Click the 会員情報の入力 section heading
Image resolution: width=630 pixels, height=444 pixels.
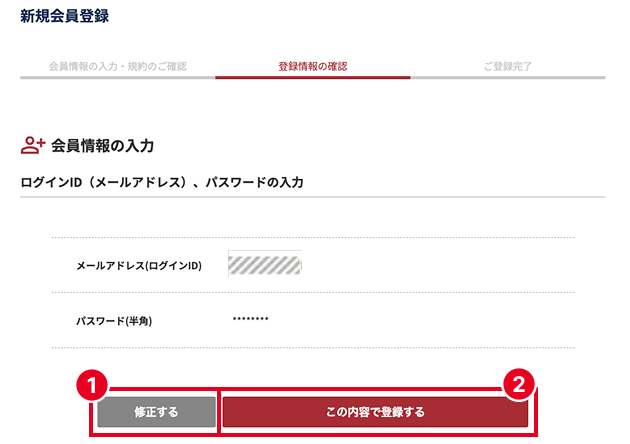pyautogui.click(x=102, y=146)
